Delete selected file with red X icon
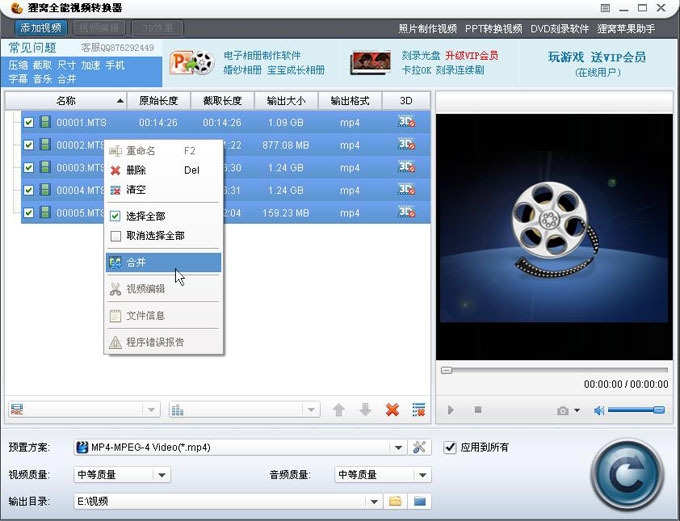The image size is (680, 521). [x=392, y=410]
